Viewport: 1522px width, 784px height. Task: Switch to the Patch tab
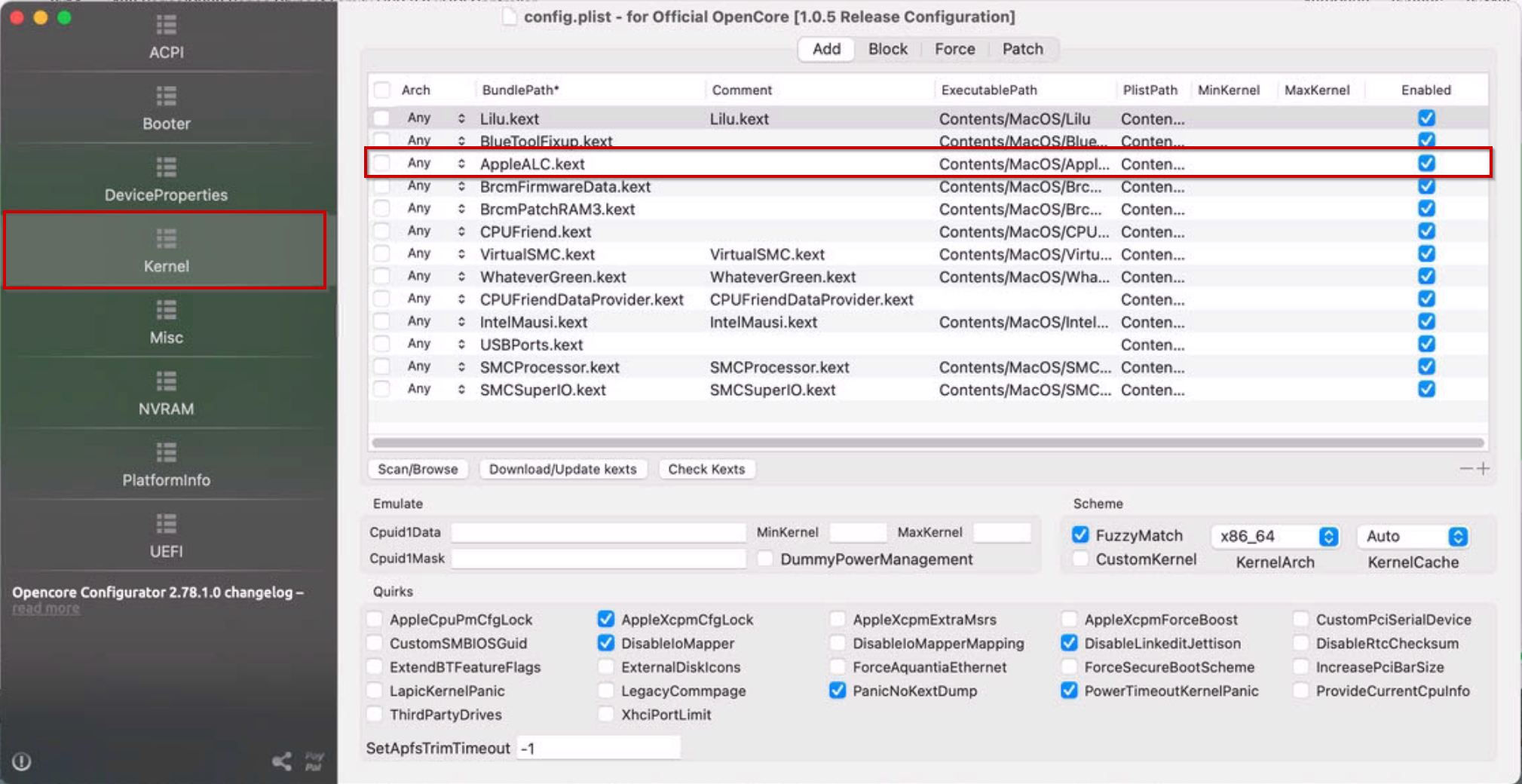pos(1022,49)
